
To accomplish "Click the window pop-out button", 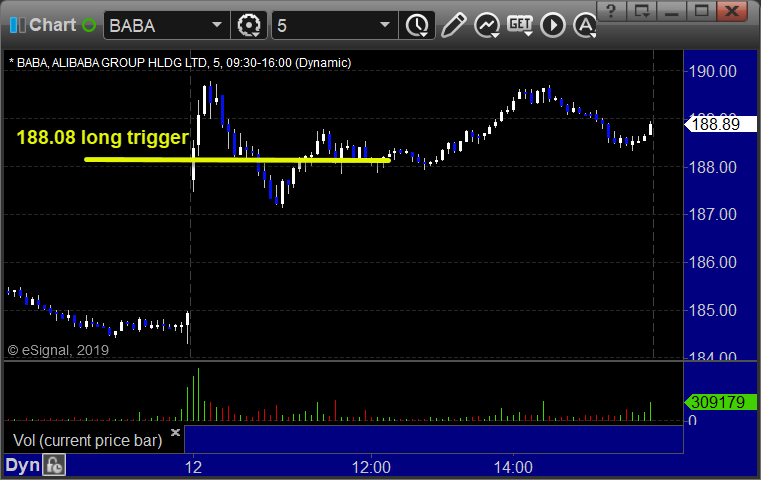I will coord(642,11).
